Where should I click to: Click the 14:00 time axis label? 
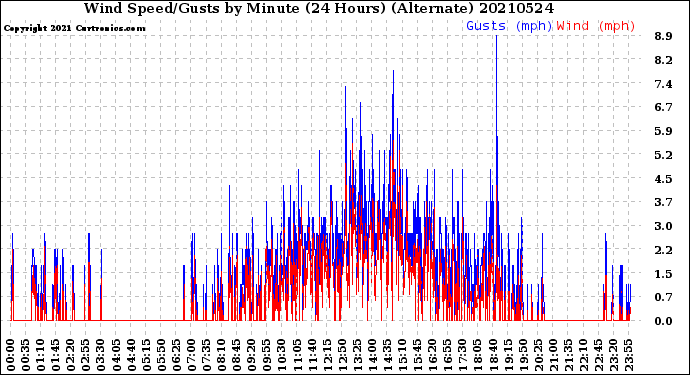pyautogui.click(x=372, y=355)
